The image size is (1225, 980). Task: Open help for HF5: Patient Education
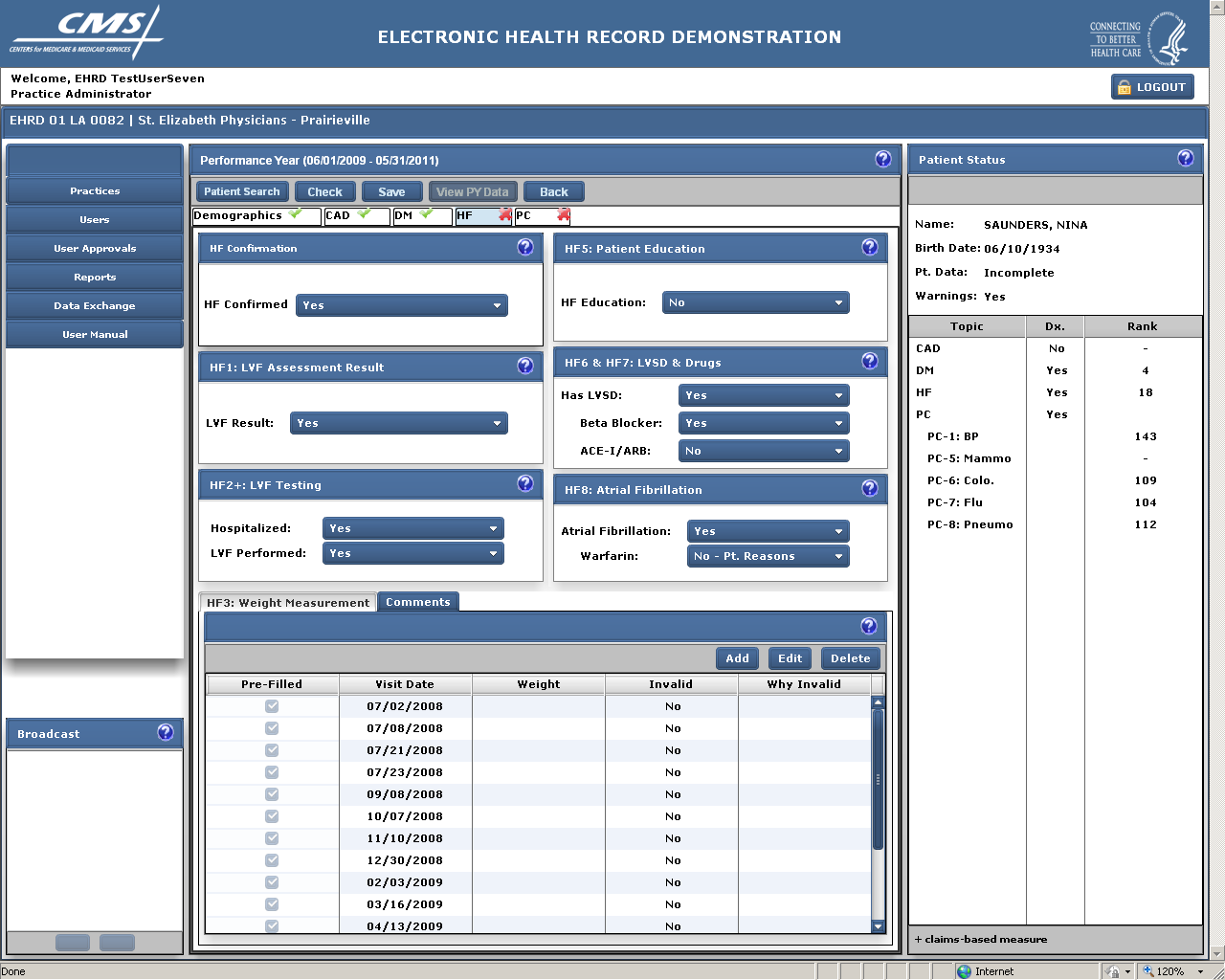click(870, 248)
